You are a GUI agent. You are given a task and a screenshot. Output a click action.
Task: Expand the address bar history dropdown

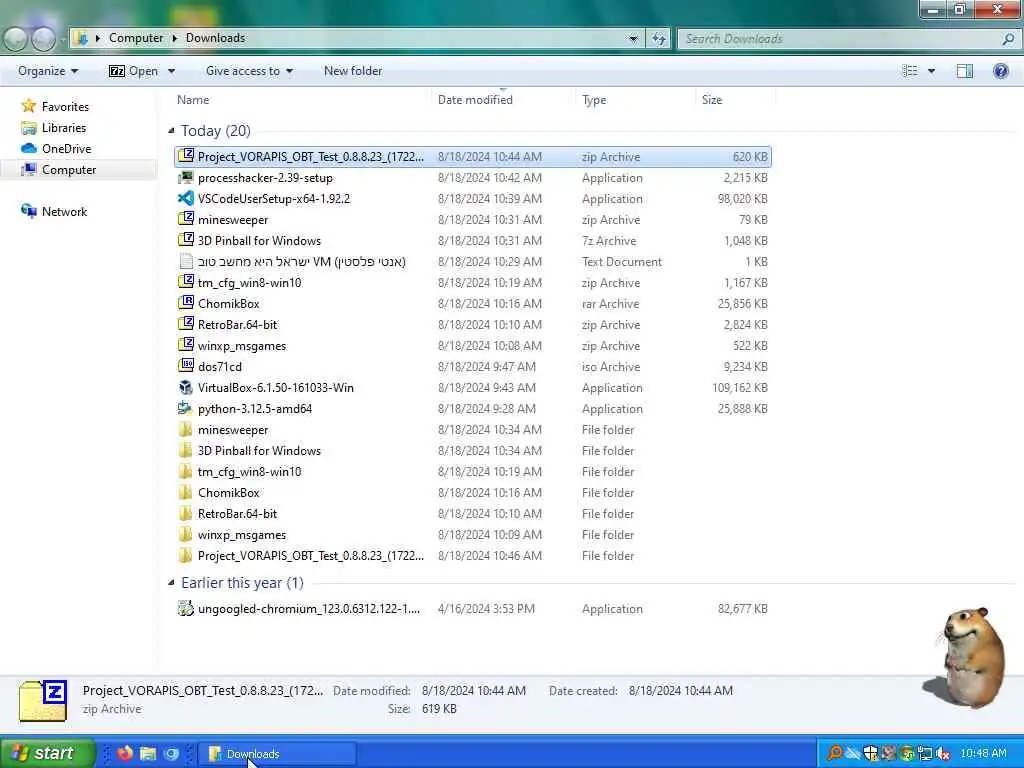(633, 39)
